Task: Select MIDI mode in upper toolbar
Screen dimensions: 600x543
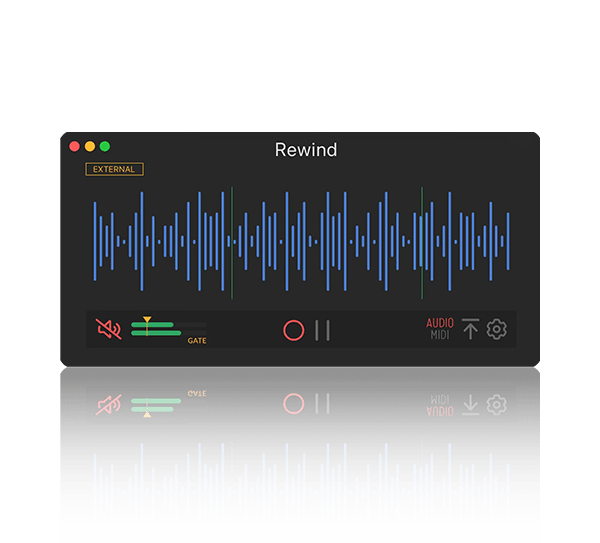Action: pos(440,335)
